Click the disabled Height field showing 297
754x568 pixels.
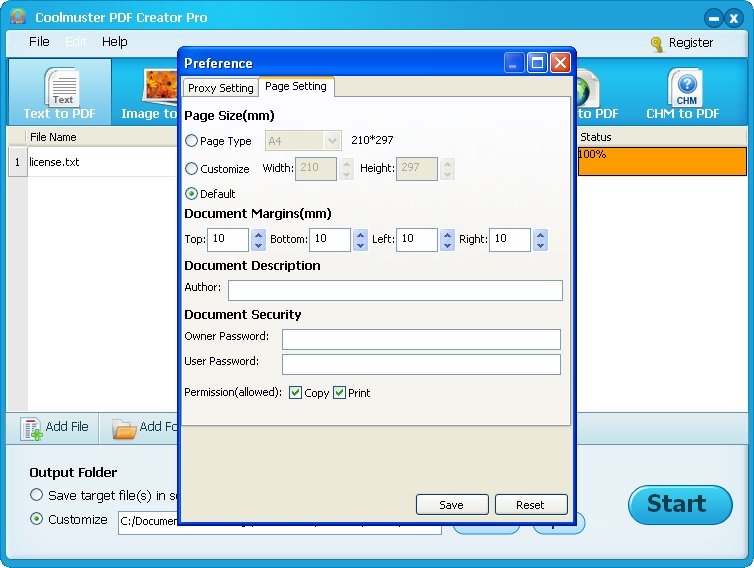coord(417,169)
